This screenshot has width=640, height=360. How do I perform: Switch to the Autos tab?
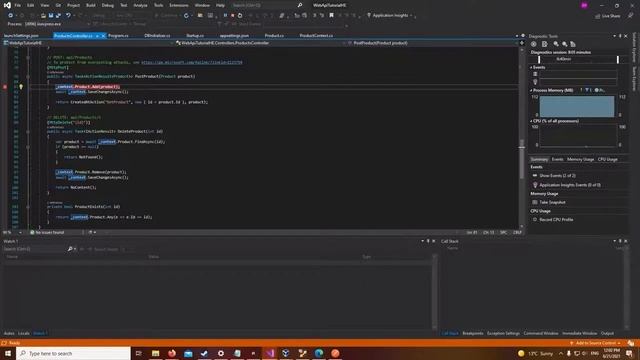[x=9, y=333]
